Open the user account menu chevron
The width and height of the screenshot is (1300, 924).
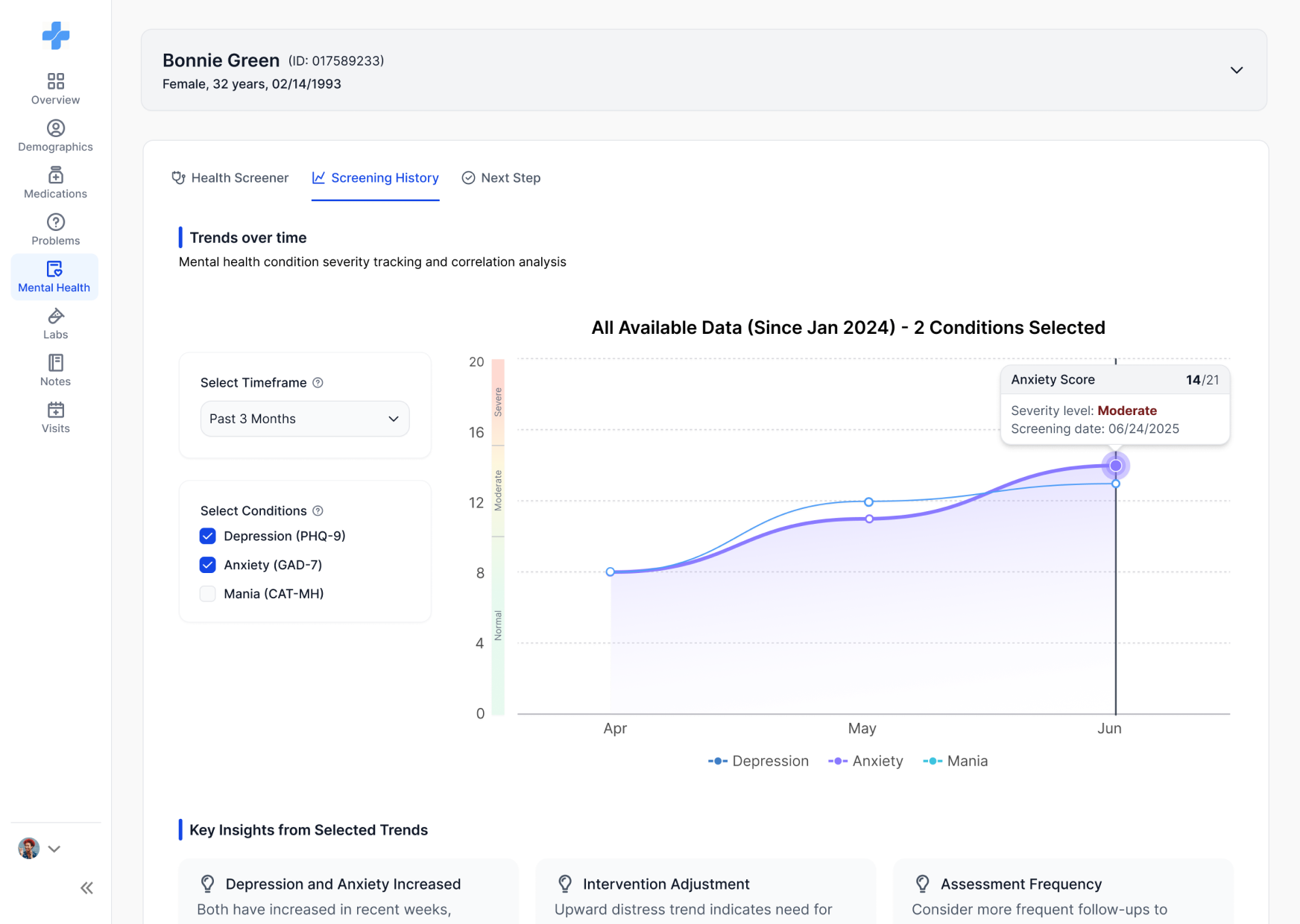pos(54,849)
